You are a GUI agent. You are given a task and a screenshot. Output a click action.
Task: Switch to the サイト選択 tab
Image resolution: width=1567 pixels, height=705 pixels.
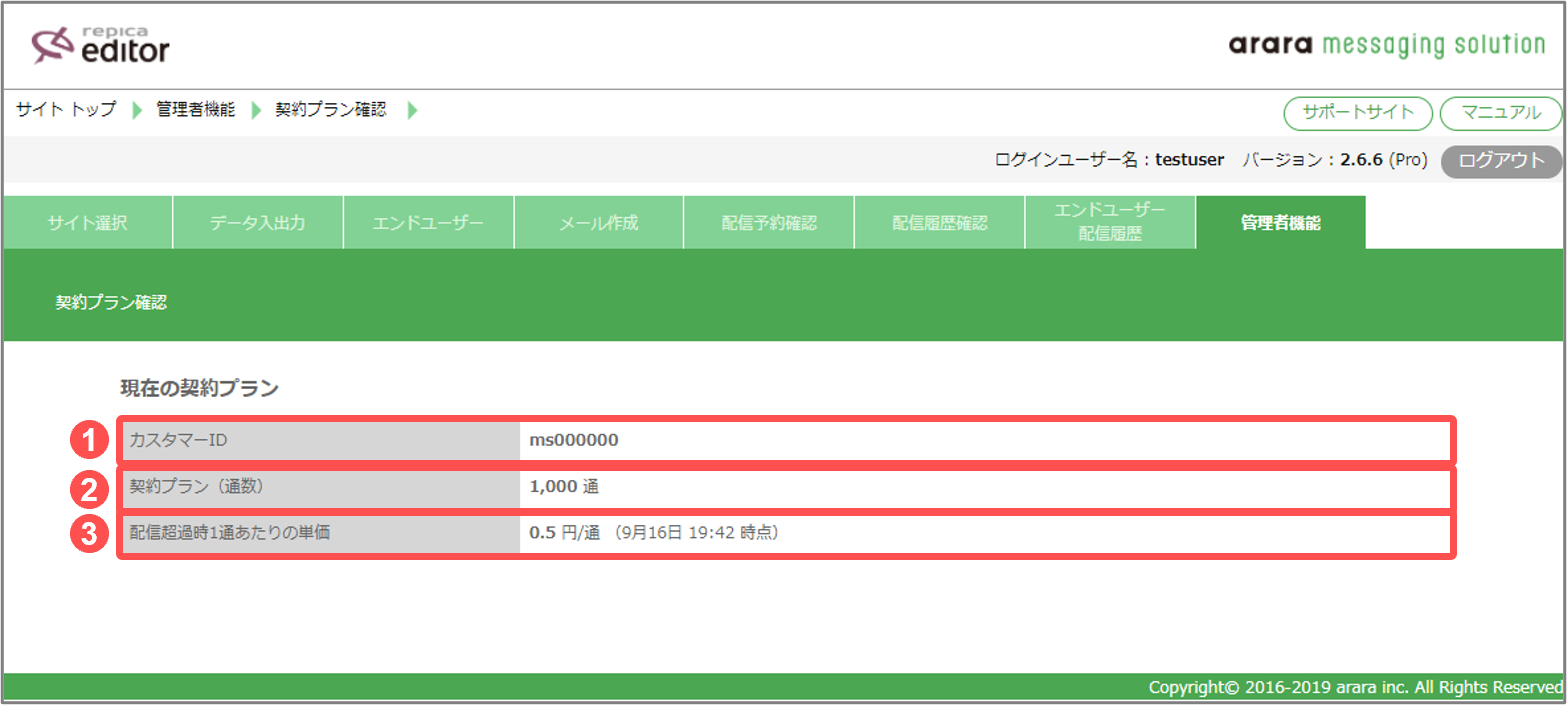[87, 223]
